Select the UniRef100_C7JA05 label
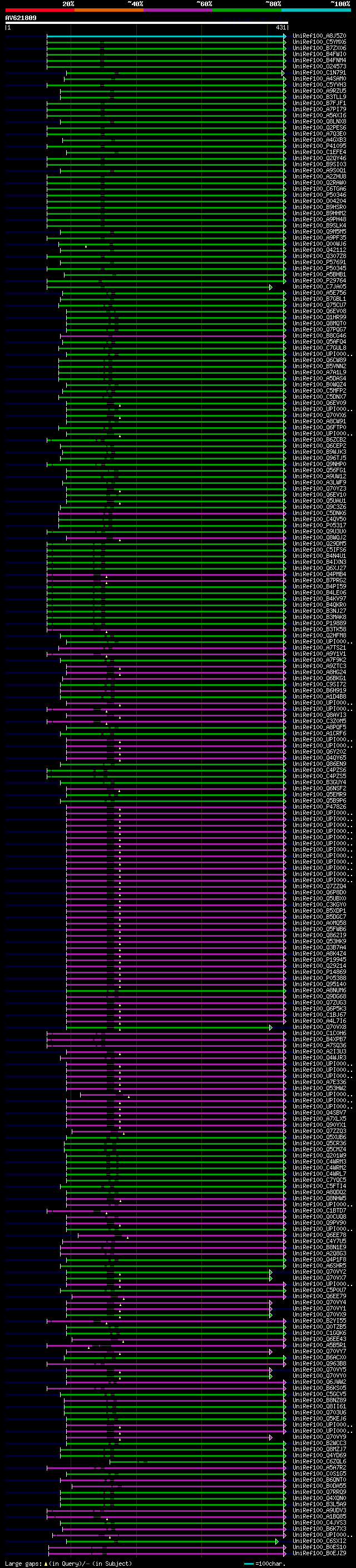This screenshot has height=1568, width=356. click(x=319, y=286)
